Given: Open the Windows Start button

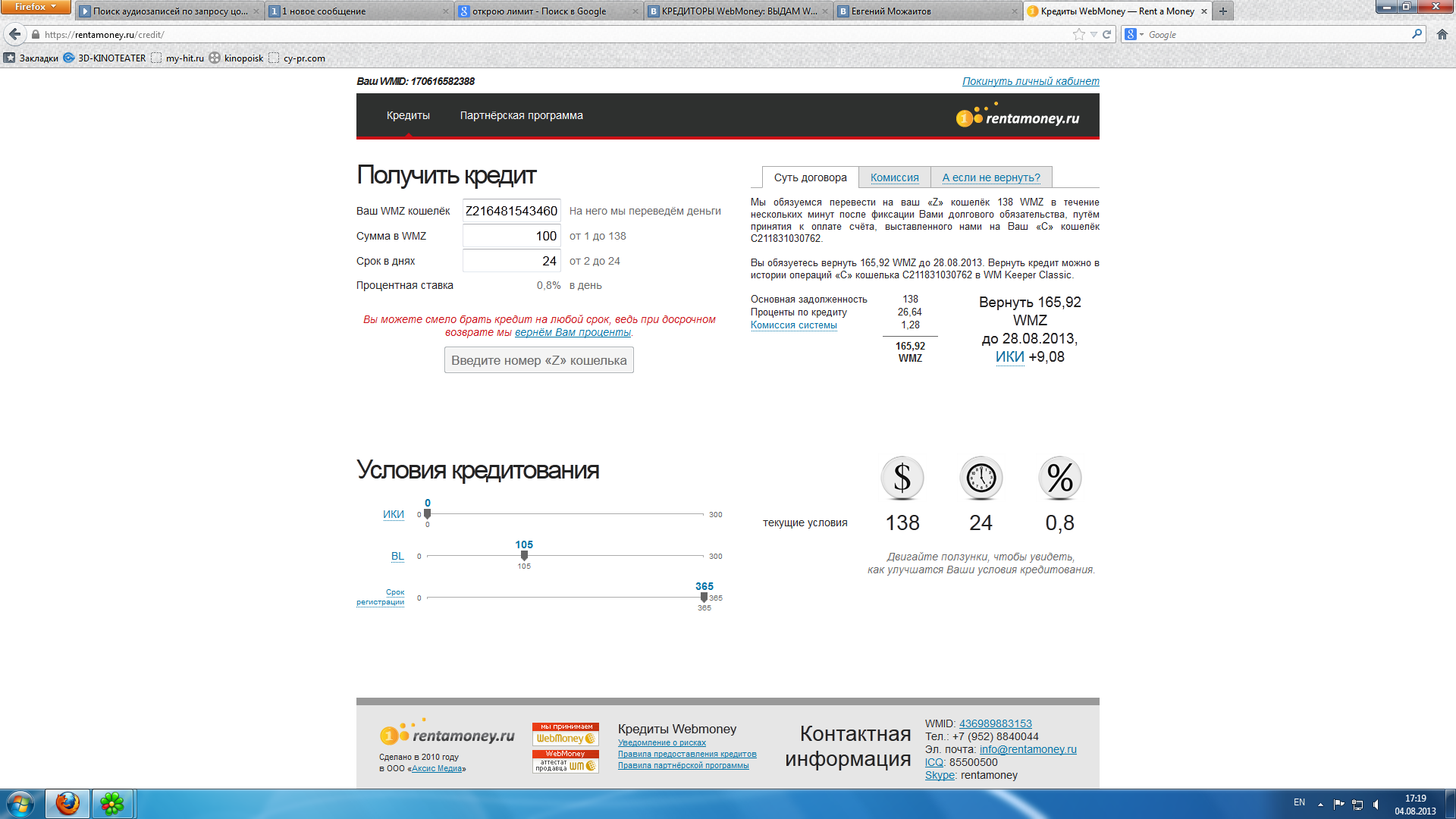Looking at the screenshot, I should pos(20,804).
